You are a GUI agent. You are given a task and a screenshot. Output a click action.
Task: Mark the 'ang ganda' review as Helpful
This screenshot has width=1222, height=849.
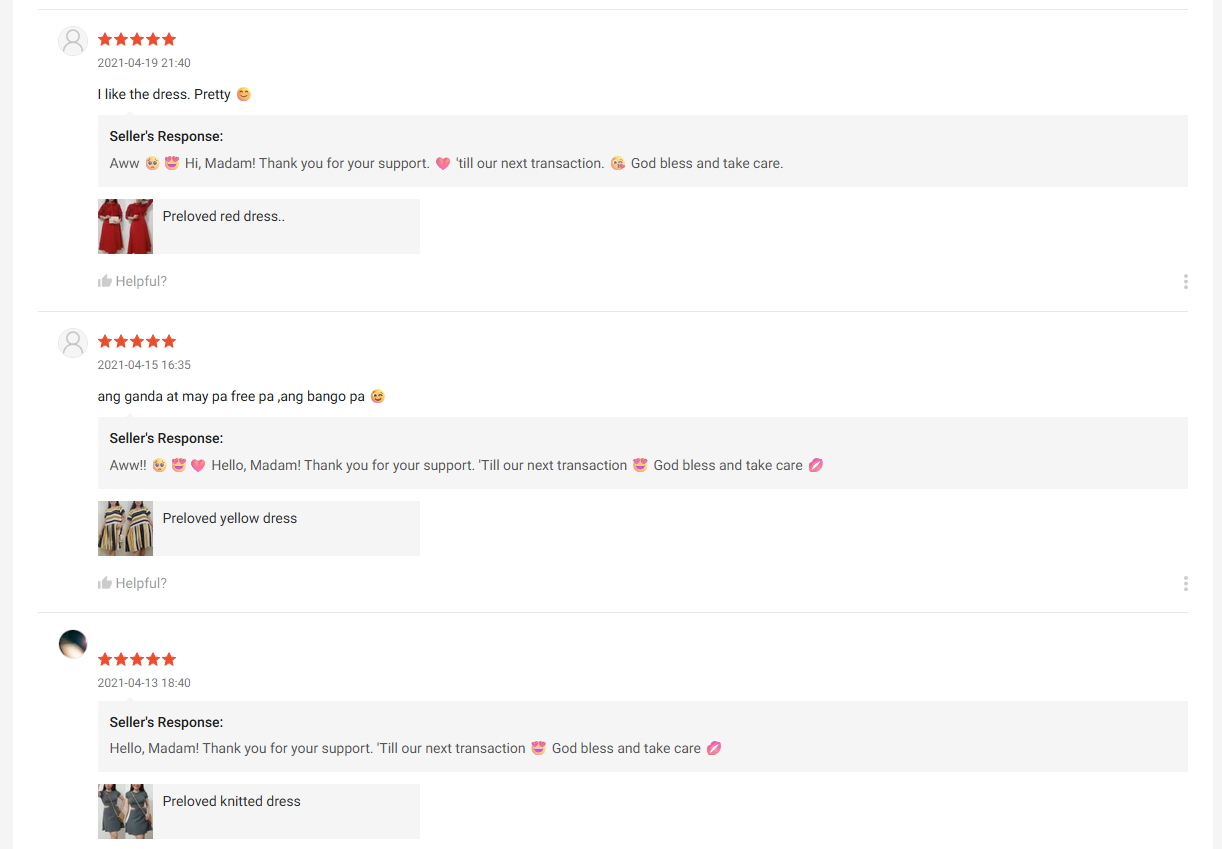[x=141, y=584]
